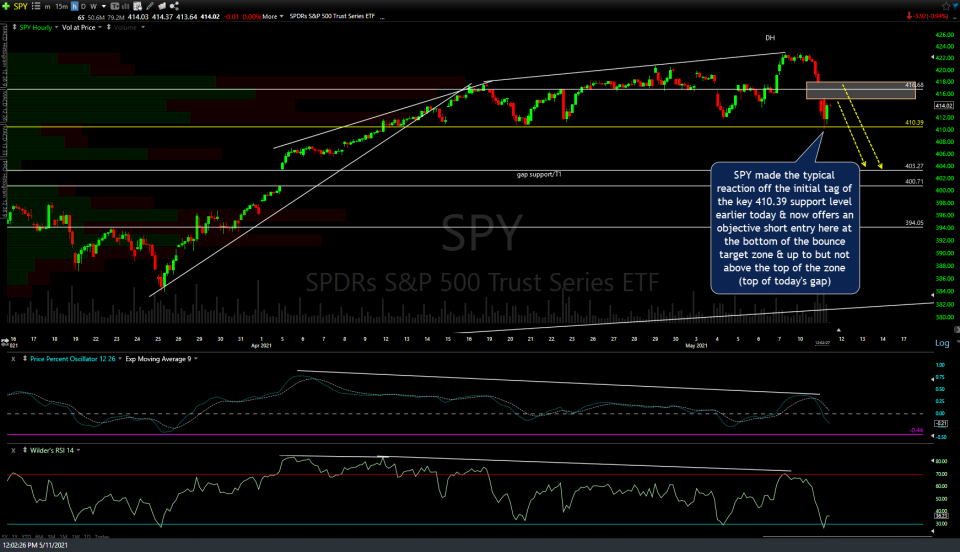The width and height of the screenshot is (960, 552).
Task: Click the gap support/T1 chart label
Action: 539,175
